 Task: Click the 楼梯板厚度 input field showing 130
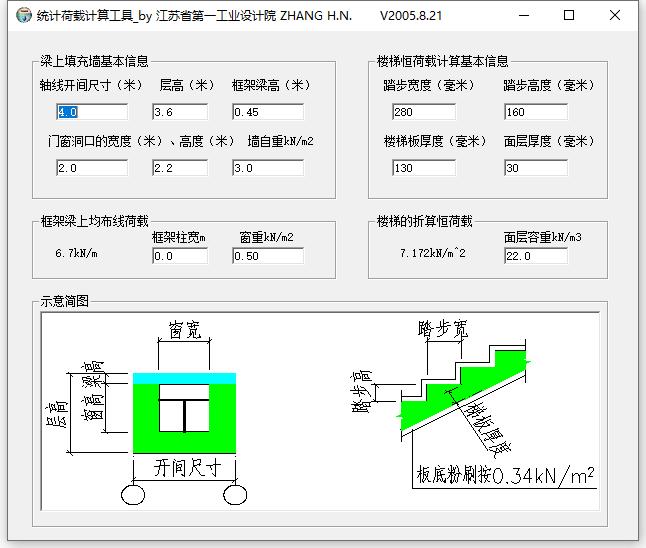point(424,168)
